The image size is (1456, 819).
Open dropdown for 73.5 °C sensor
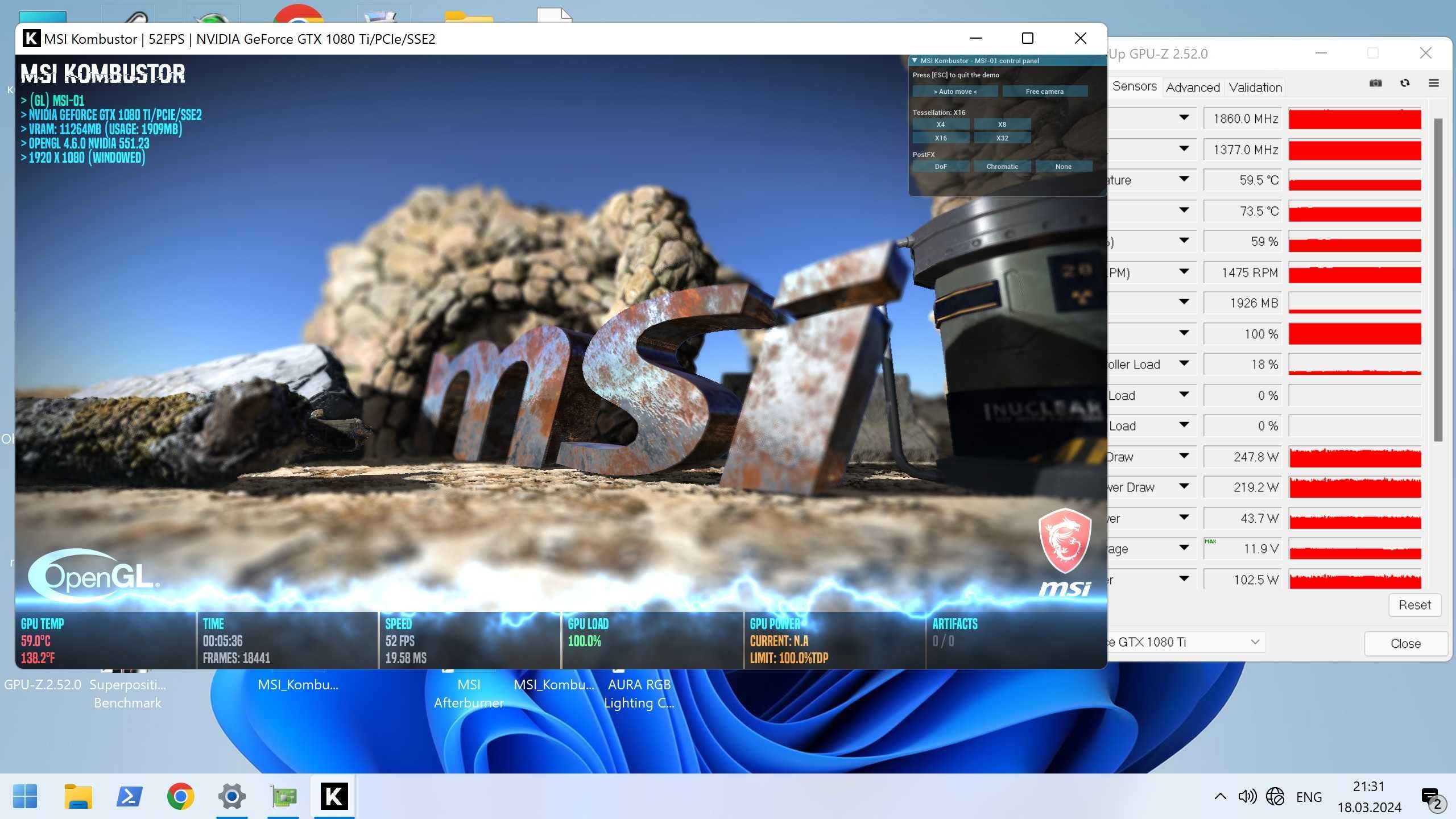pyautogui.click(x=1184, y=210)
